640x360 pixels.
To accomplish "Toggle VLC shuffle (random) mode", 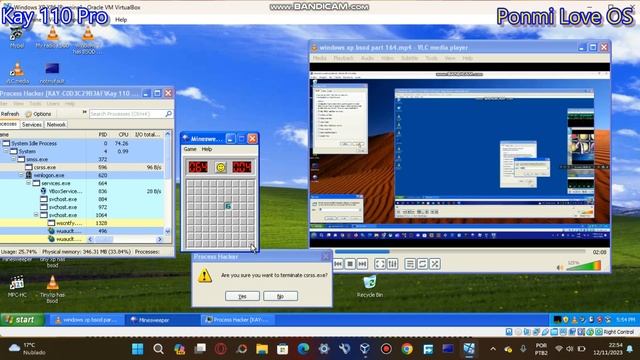I will click(x=435, y=264).
